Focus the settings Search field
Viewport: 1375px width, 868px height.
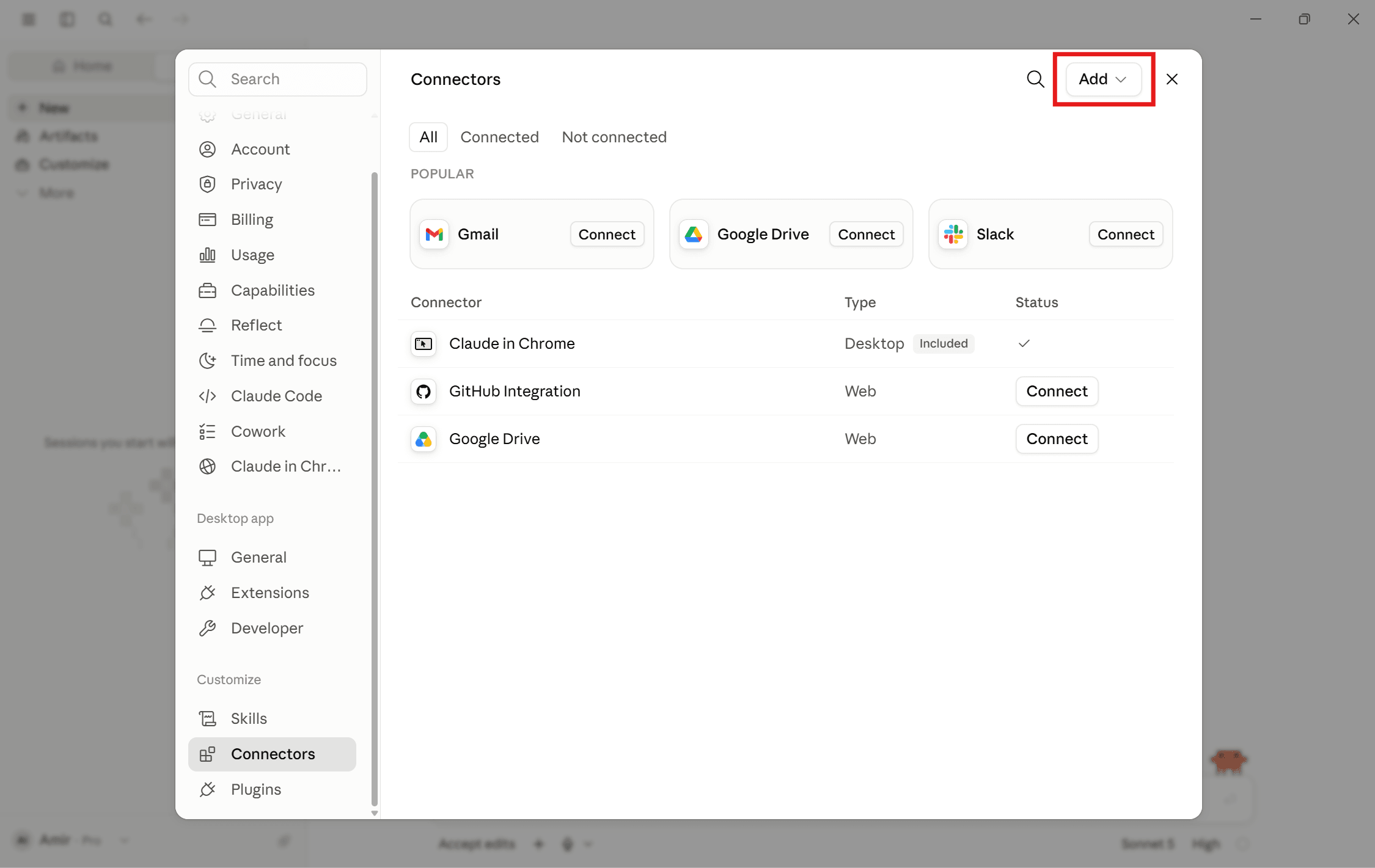coord(277,79)
